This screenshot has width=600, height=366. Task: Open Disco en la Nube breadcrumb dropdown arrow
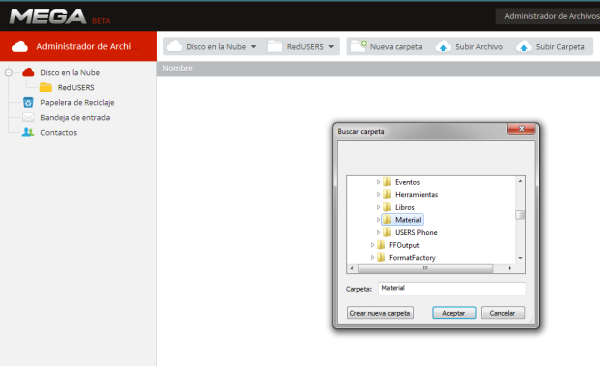point(253,47)
